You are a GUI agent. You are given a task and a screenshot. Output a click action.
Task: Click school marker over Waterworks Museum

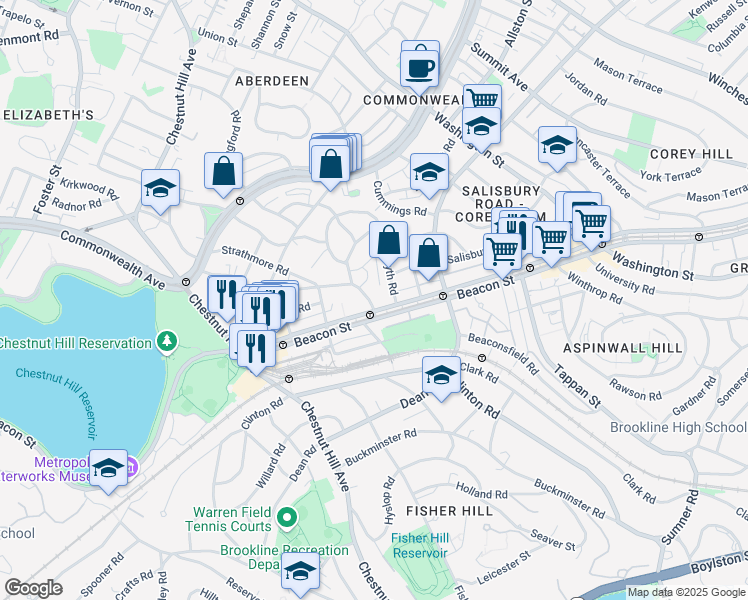tap(109, 470)
